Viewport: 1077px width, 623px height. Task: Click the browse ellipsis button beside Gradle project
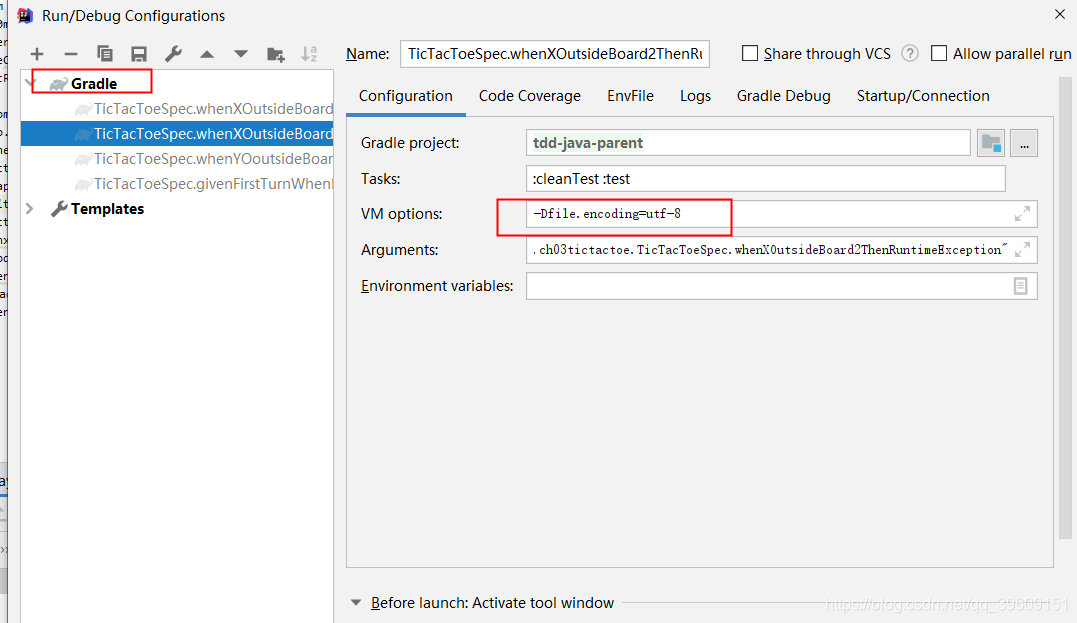click(x=1024, y=142)
